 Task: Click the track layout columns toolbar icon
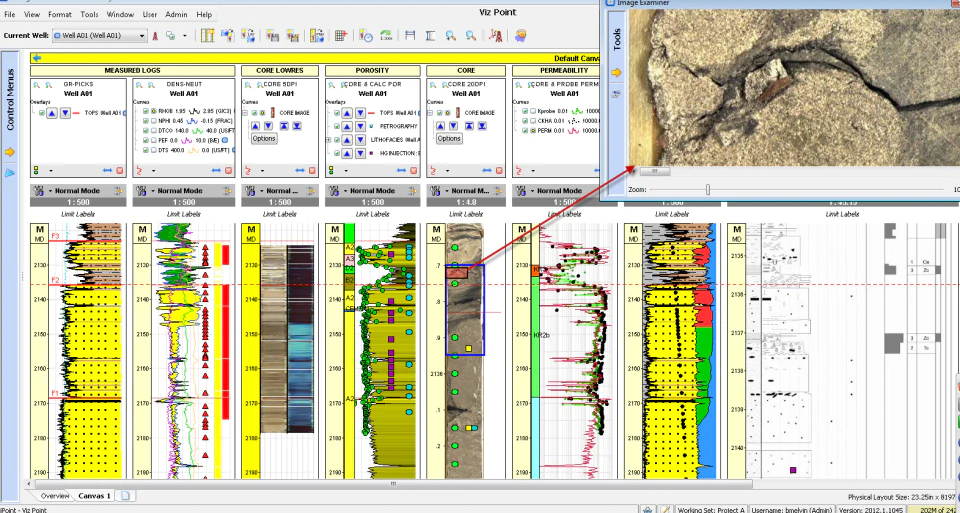click(x=208, y=36)
